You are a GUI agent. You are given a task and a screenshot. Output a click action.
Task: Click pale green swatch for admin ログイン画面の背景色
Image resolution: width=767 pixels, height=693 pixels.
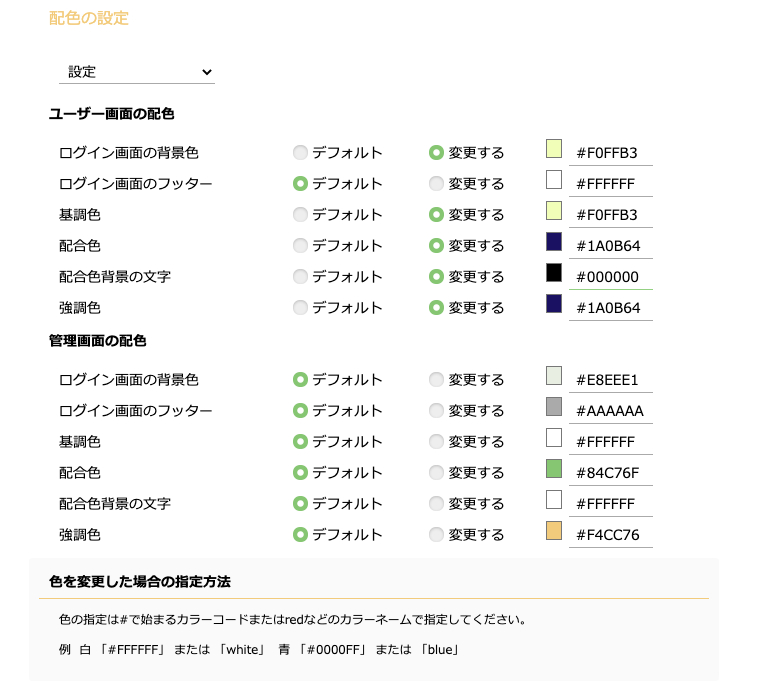(554, 376)
